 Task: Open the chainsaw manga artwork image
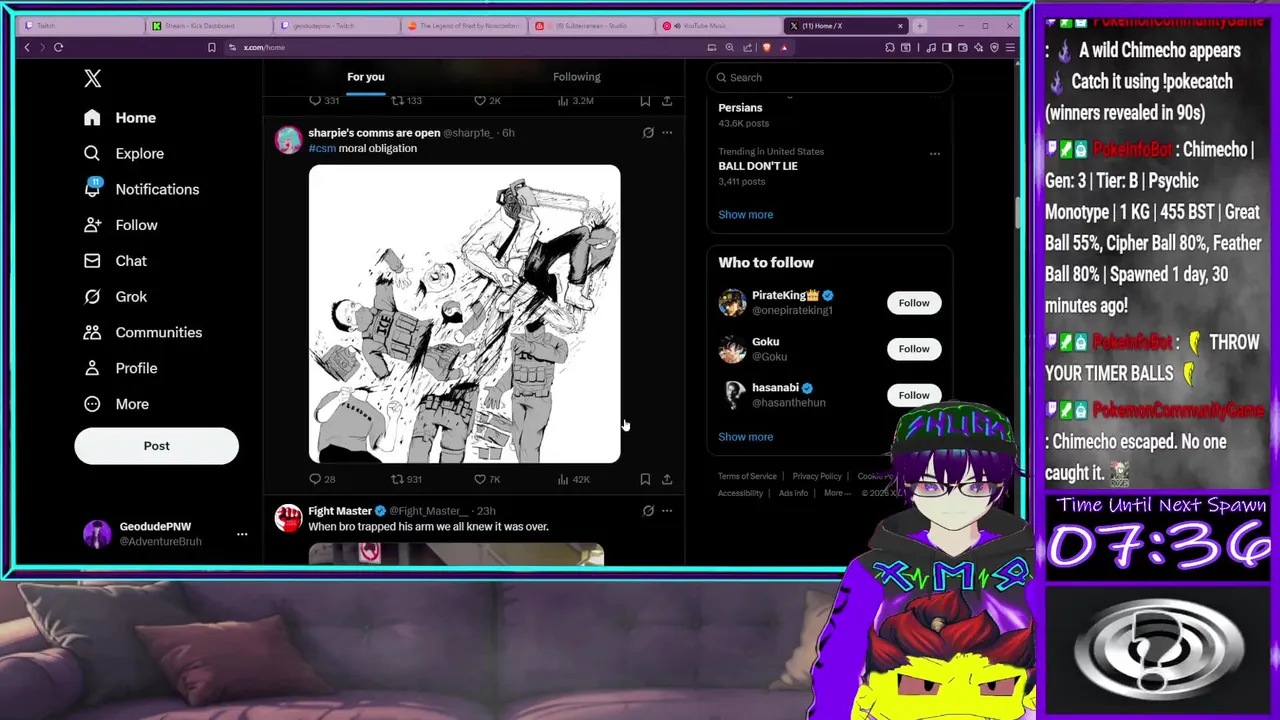(x=464, y=314)
